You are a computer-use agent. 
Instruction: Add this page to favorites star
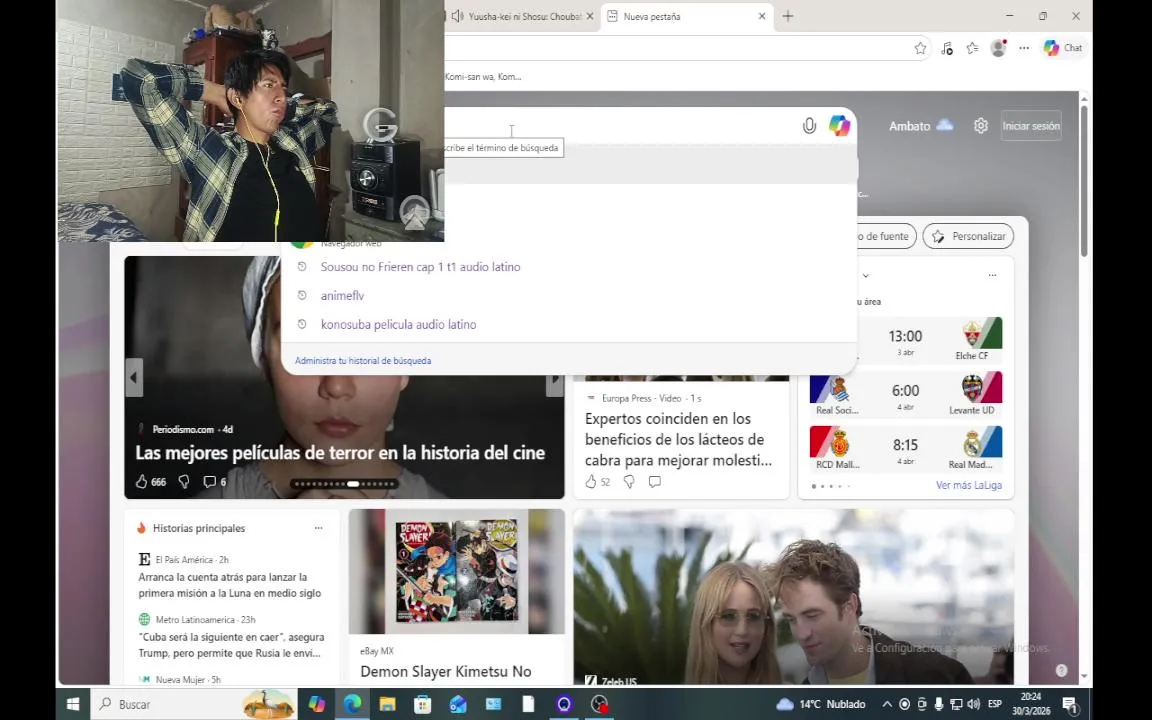coord(920,48)
